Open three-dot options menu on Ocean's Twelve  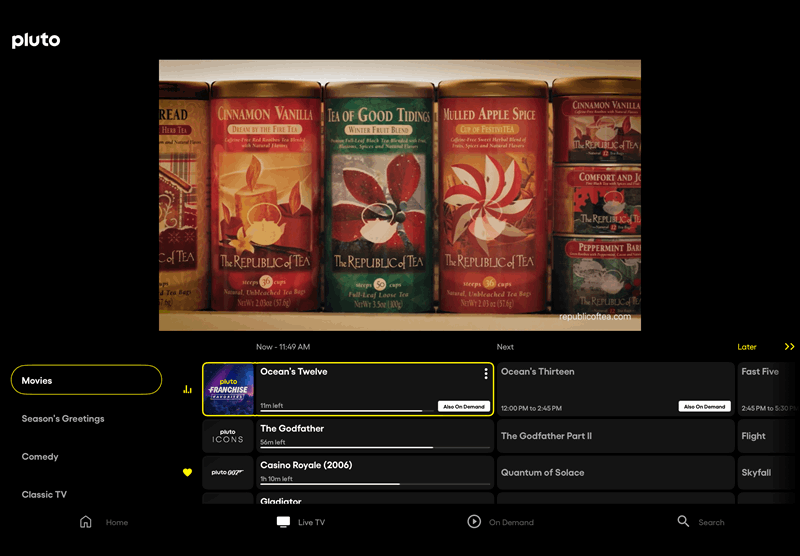click(486, 374)
